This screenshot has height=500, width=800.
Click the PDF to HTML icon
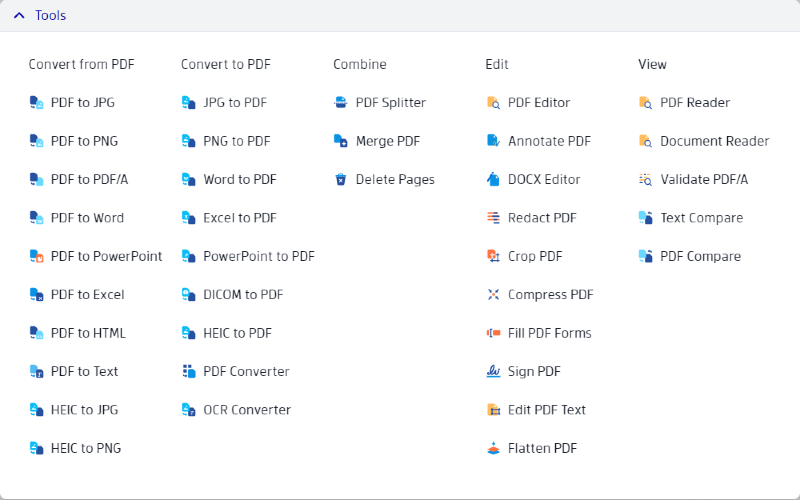[36, 333]
